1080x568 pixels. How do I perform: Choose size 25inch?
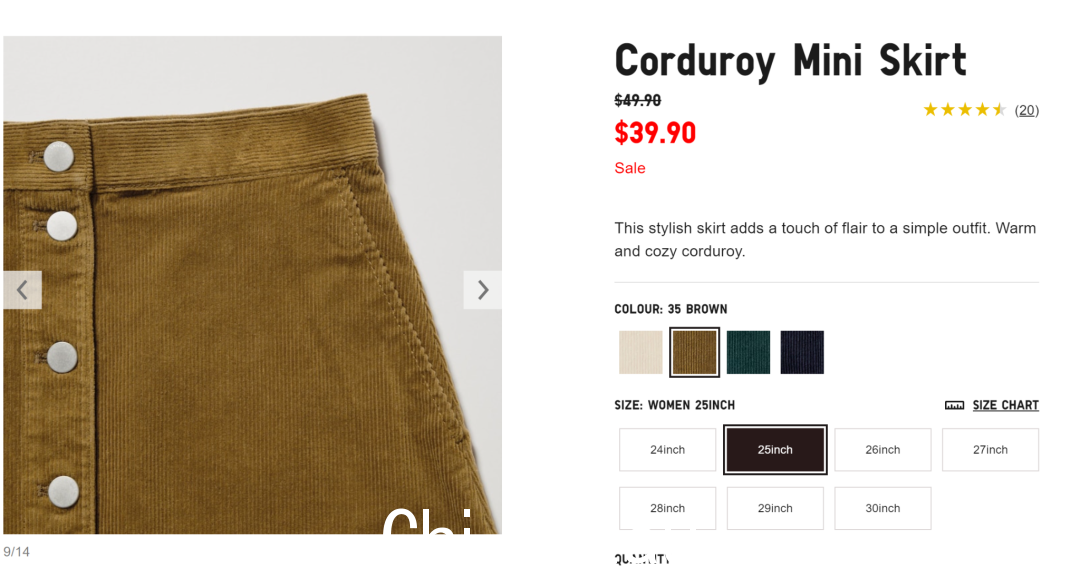775,450
